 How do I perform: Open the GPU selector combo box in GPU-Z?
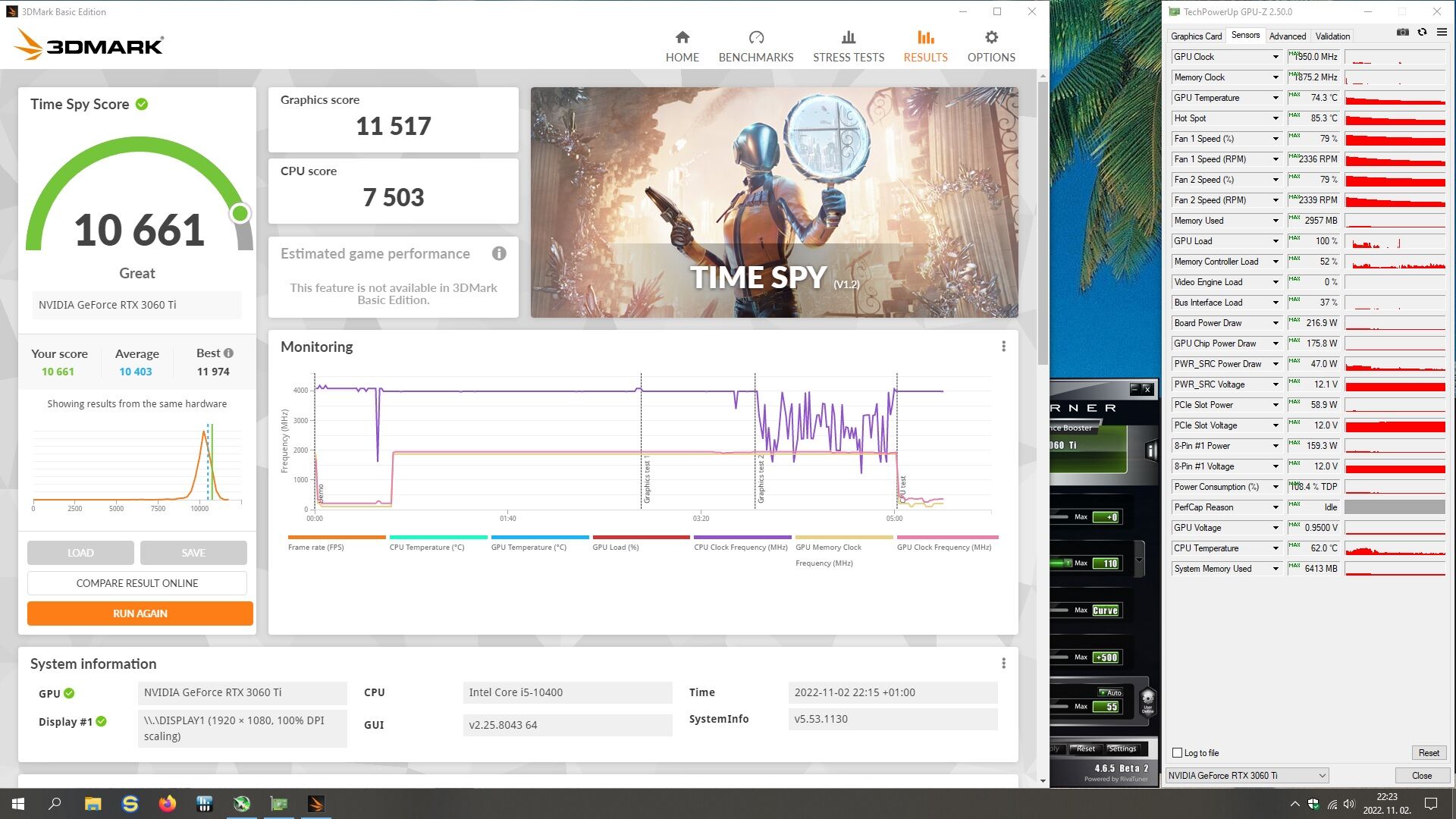1247,776
